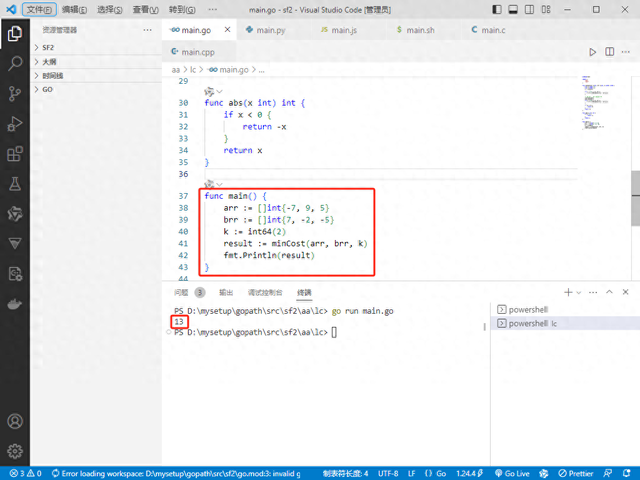Open terminal panel more actions
The image size is (640, 480).
[593, 292]
